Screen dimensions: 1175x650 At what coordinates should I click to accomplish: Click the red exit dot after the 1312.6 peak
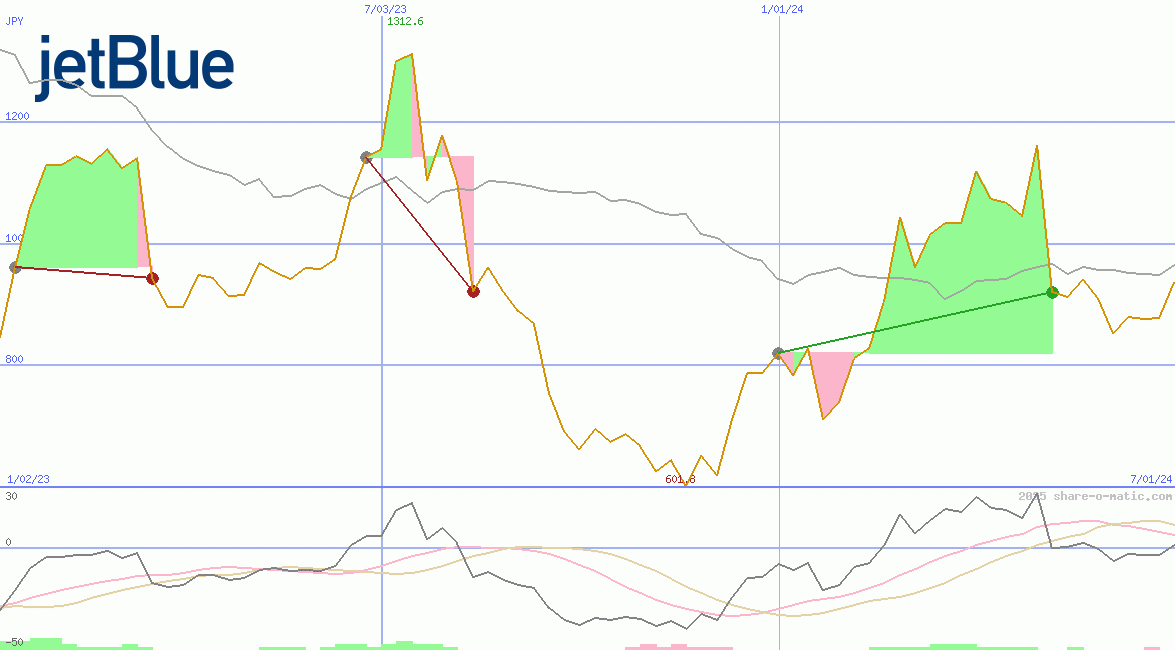pos(473,292)
